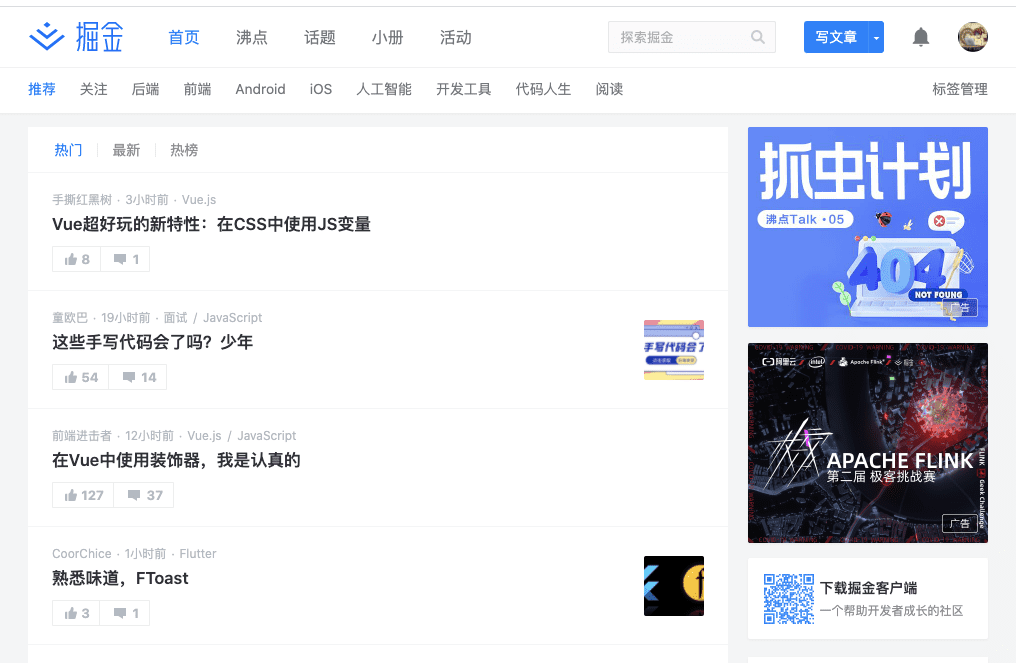The height and width of the screenshot is (663, 1016).
Task: Click JavaScript tag on 前端进击者 article
Action: [x=266, y=436]
